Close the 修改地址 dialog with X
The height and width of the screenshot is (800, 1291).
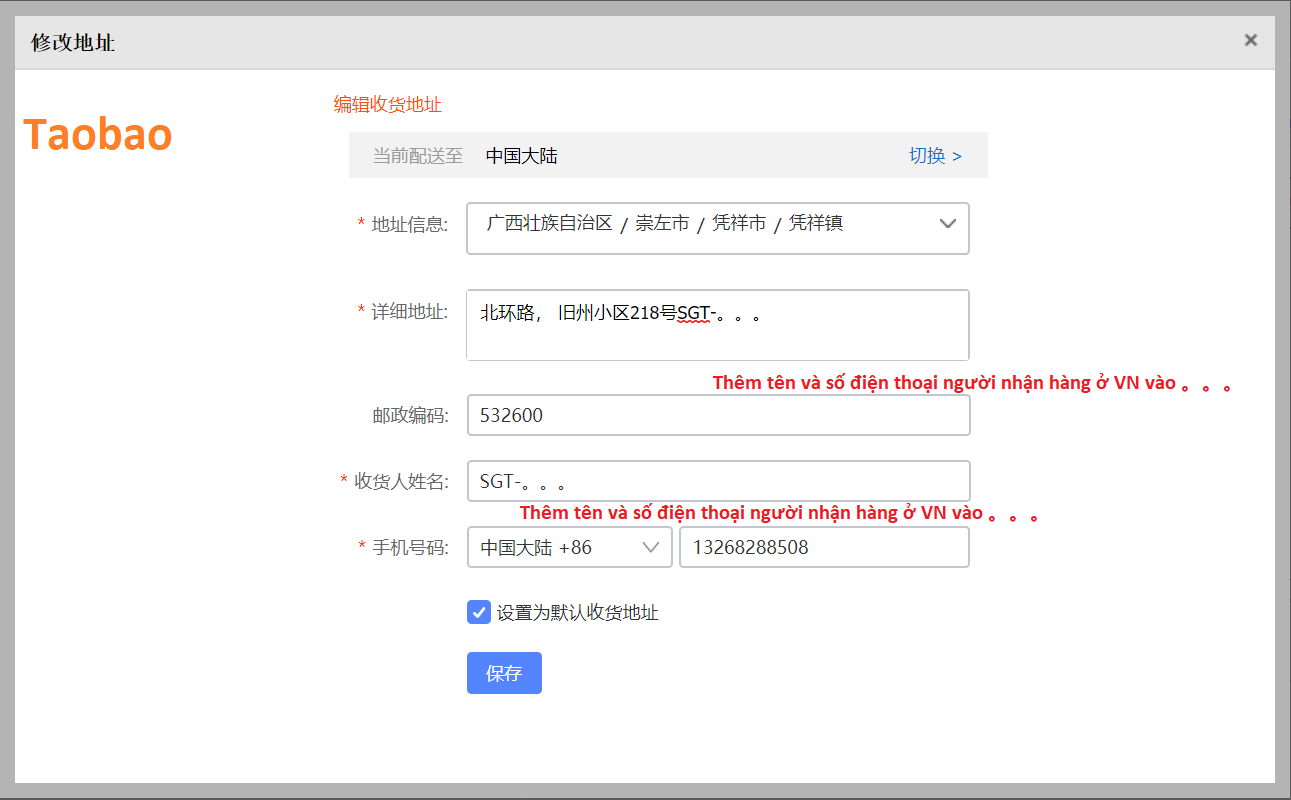click(1250, 40)
